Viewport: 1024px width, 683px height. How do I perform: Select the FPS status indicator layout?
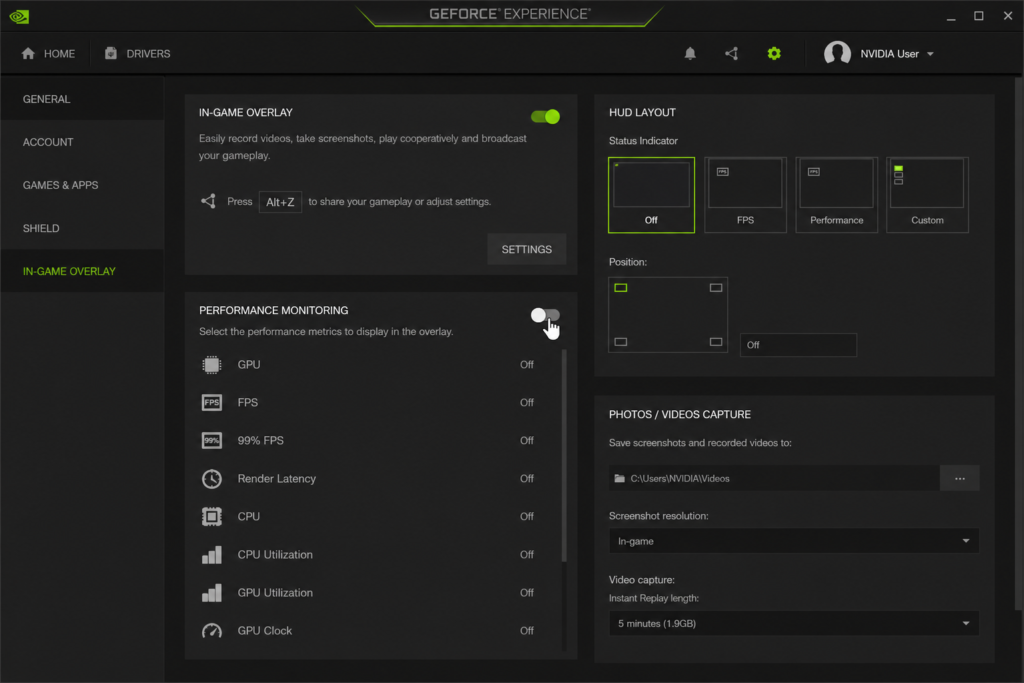[x=745, y=195]
